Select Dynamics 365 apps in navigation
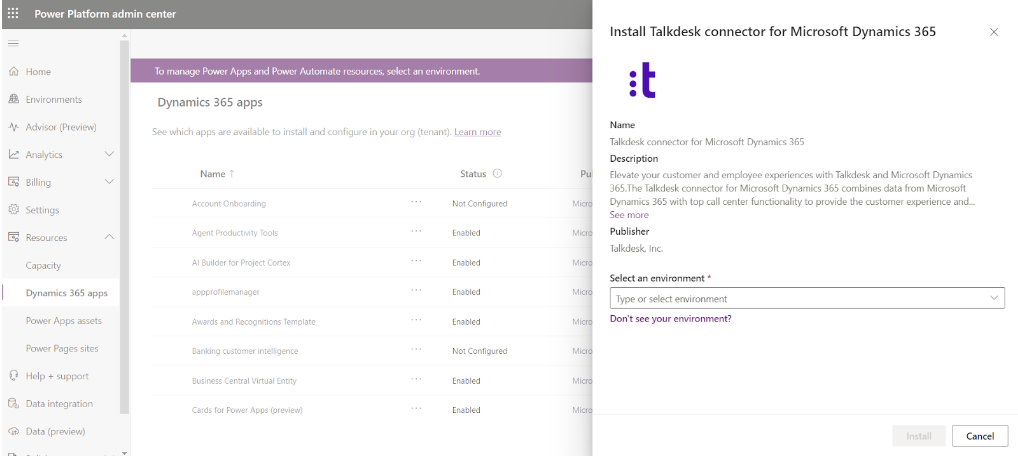This screenshot has width=1018, height=462. tap(67, 293)
